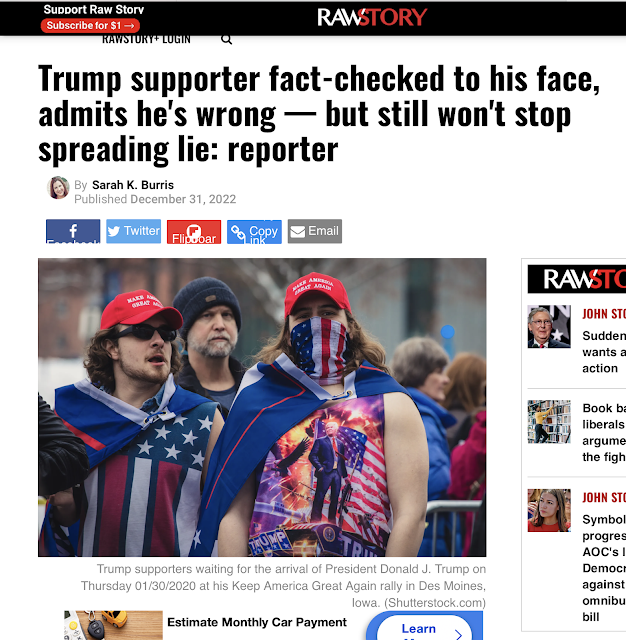The image size is (626, 640).
Task: Open the search magnifier icon
Action: [226, 40]
